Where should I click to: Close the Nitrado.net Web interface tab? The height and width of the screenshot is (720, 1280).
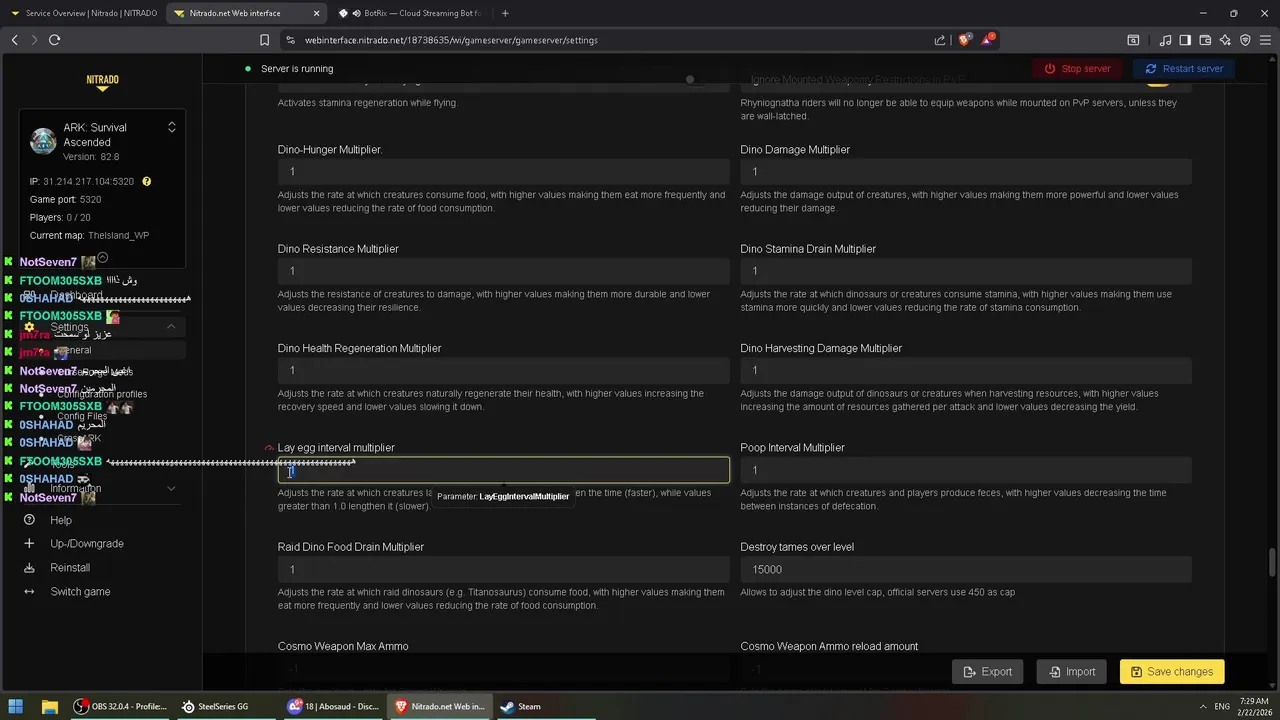pyautogui.click(x=316, y=13)
